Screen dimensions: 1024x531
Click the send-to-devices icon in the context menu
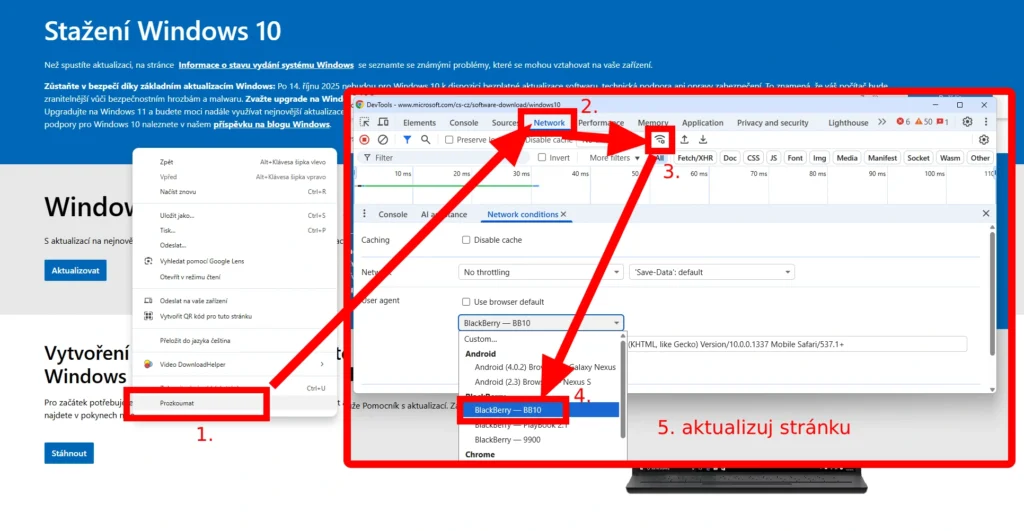pyautogui.click(x=148, y=300)
